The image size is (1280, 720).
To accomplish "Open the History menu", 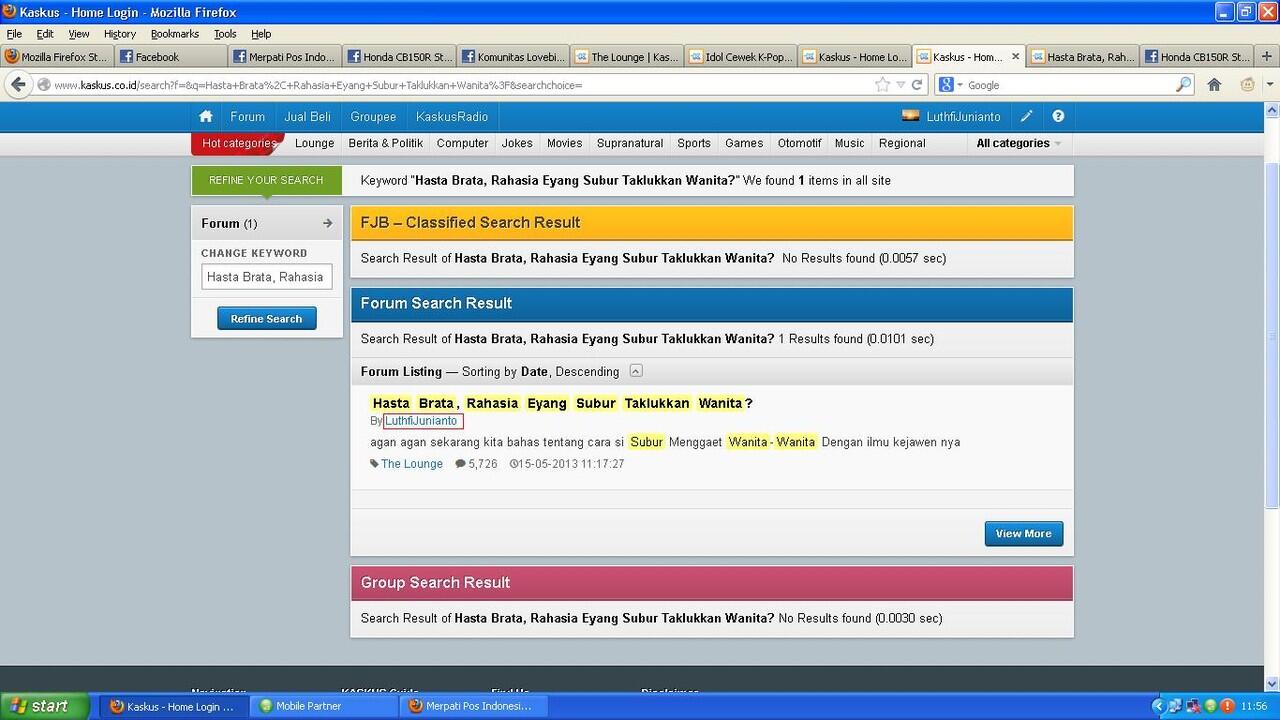I will coord(120,34).
